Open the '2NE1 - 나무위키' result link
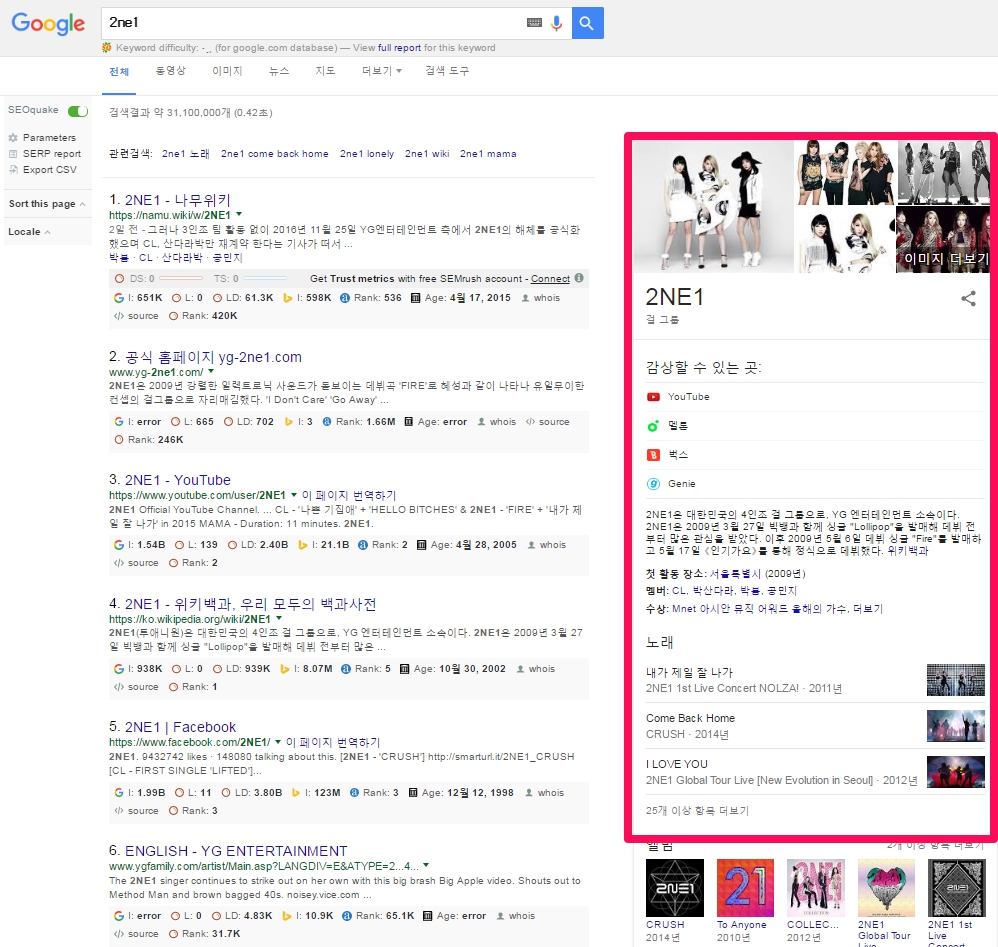 click(177, 199)
